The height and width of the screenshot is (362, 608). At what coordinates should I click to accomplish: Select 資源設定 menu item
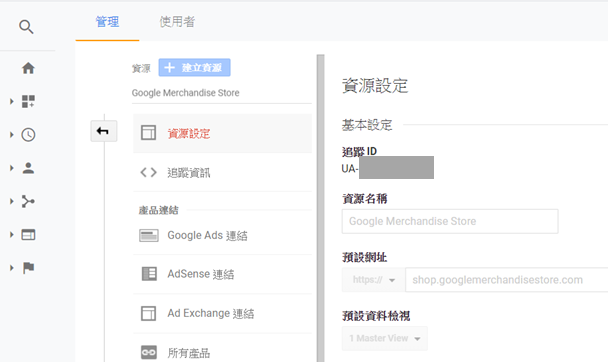click(x=222, y=133)
